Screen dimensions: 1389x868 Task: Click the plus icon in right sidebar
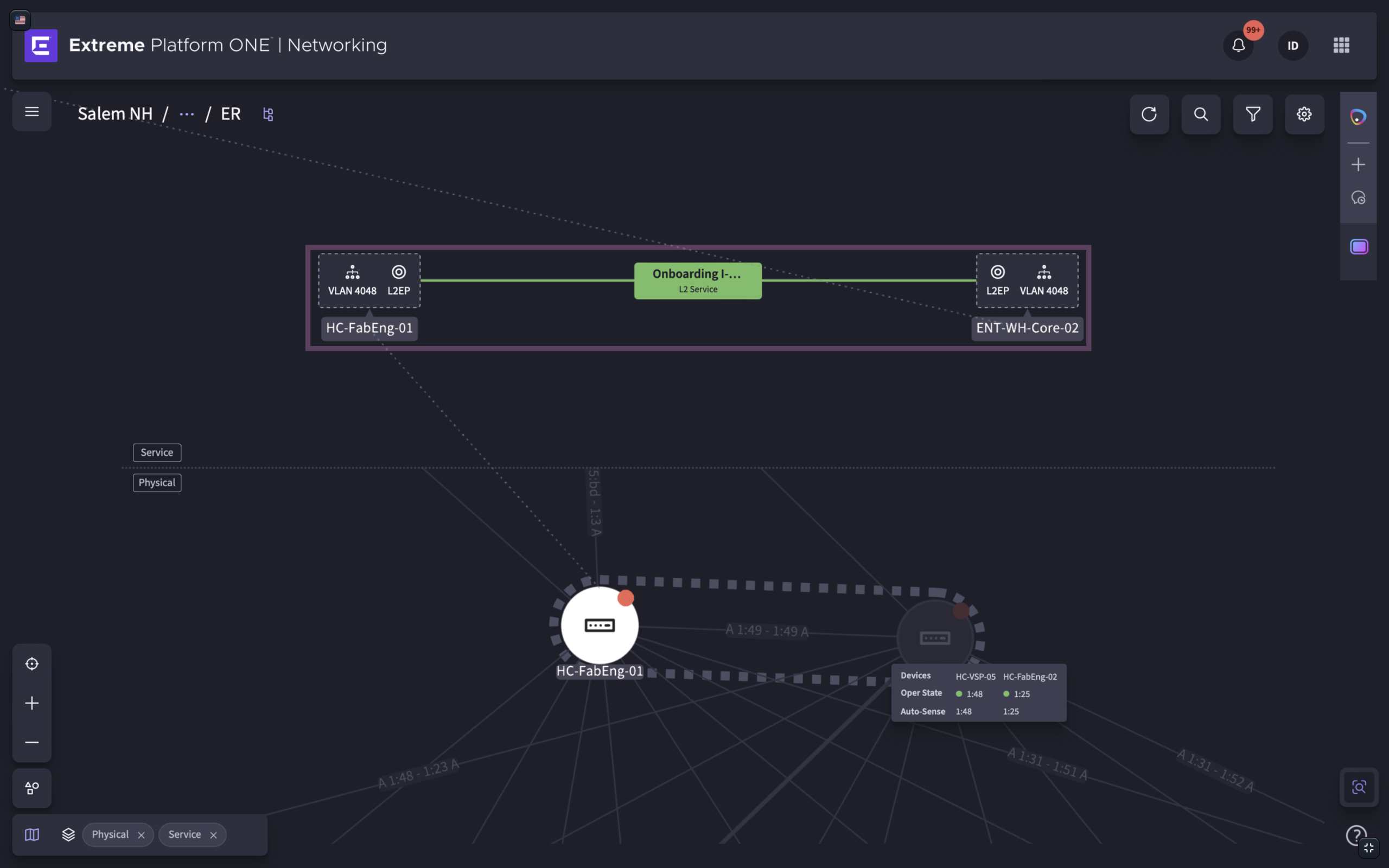[x=1358, y=165]
